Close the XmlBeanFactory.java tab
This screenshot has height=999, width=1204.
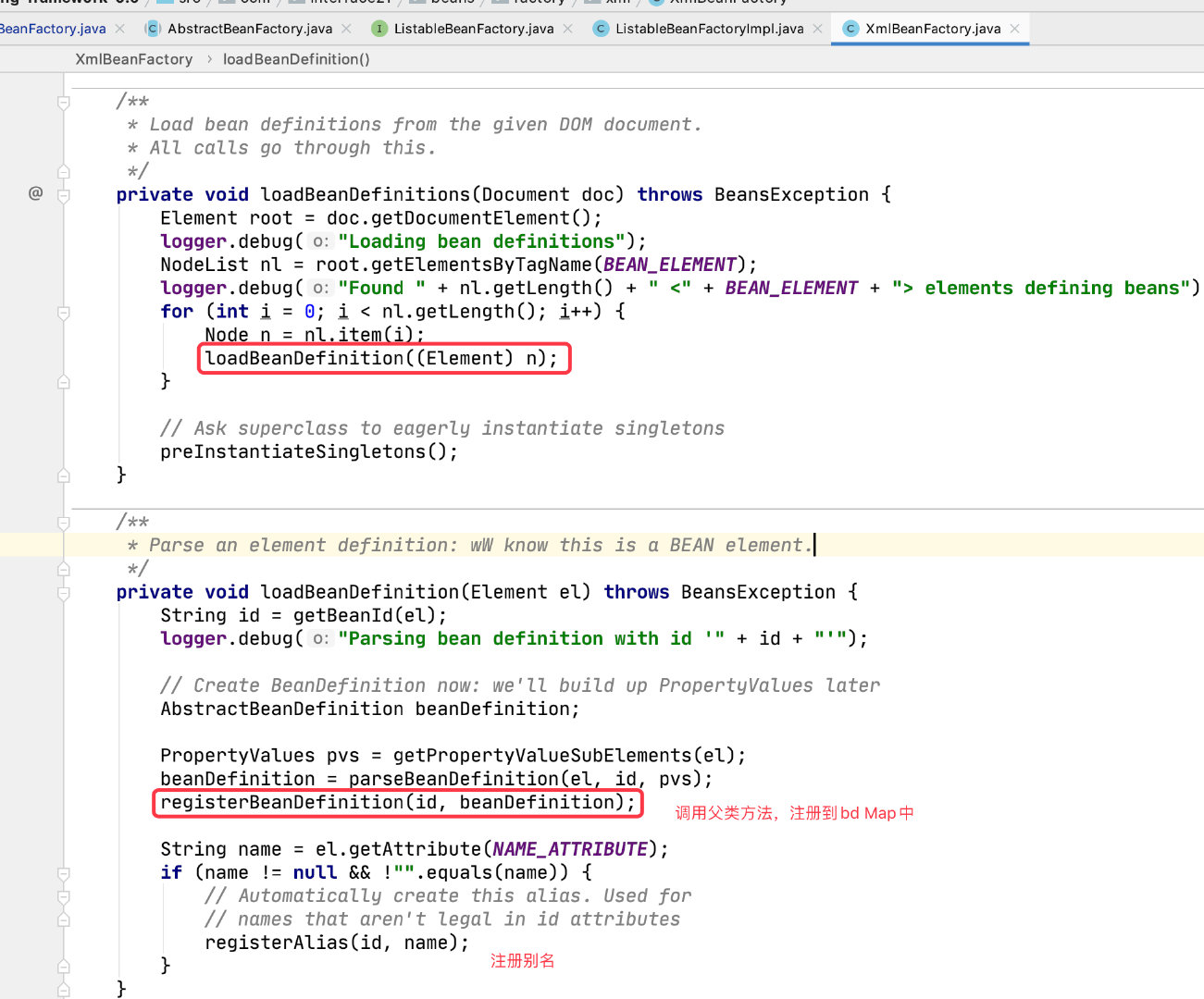click(x=1014, y=29)
